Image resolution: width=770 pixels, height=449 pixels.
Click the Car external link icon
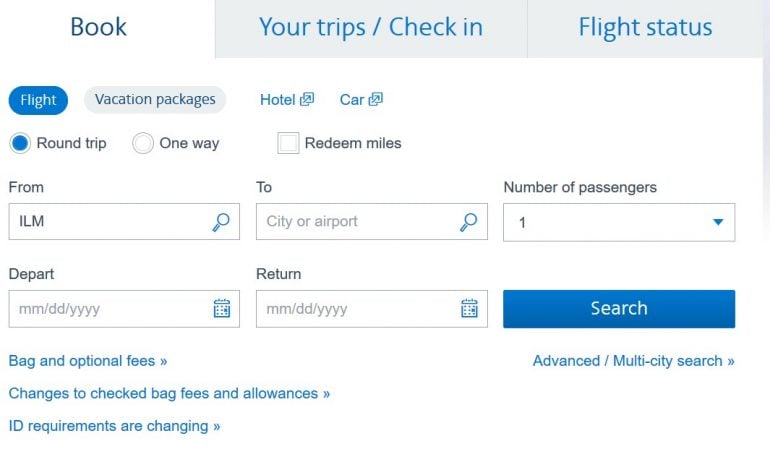pos(375,99)
